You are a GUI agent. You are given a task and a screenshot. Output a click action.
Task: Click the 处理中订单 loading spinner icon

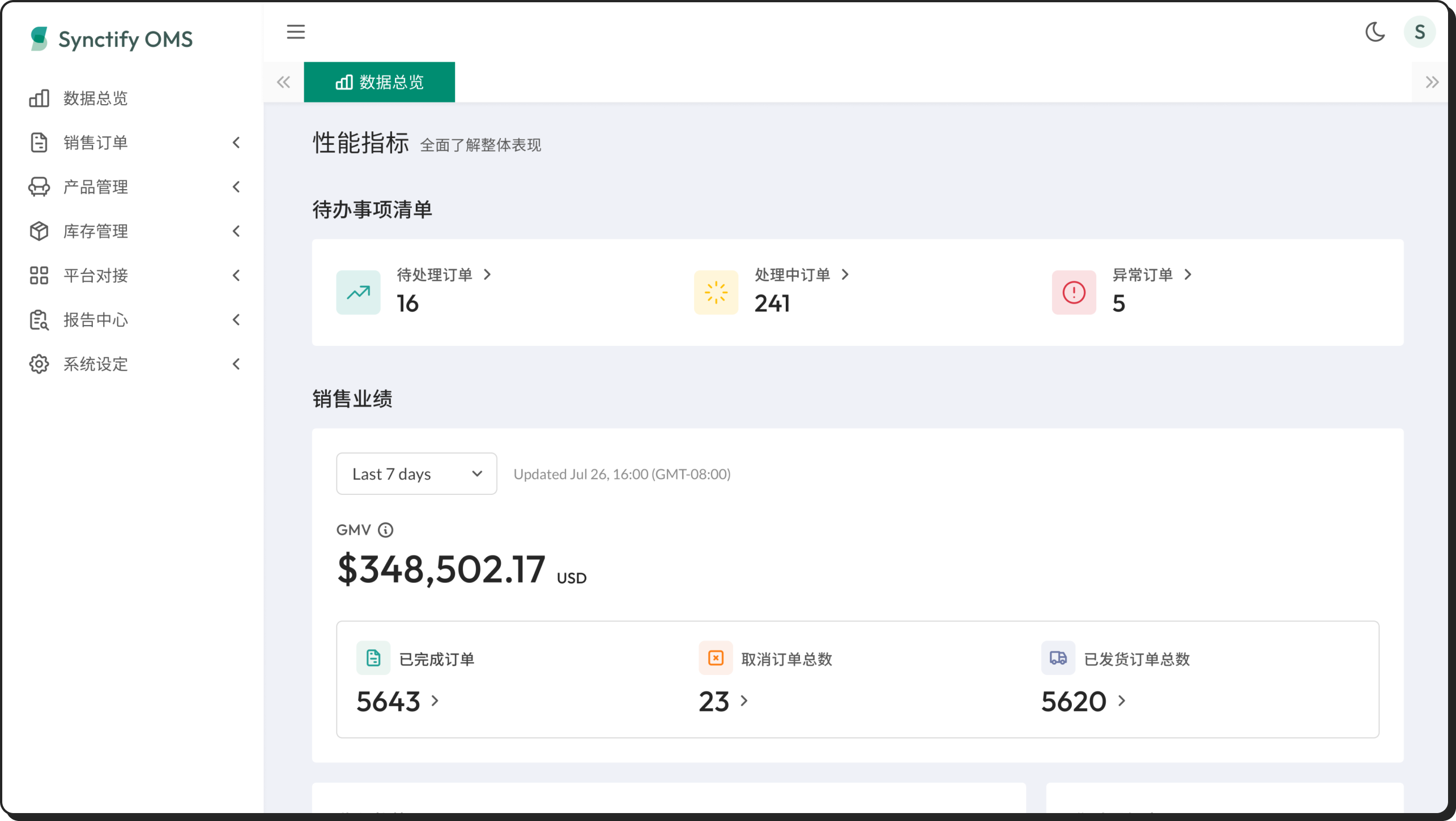coord(716,292)
